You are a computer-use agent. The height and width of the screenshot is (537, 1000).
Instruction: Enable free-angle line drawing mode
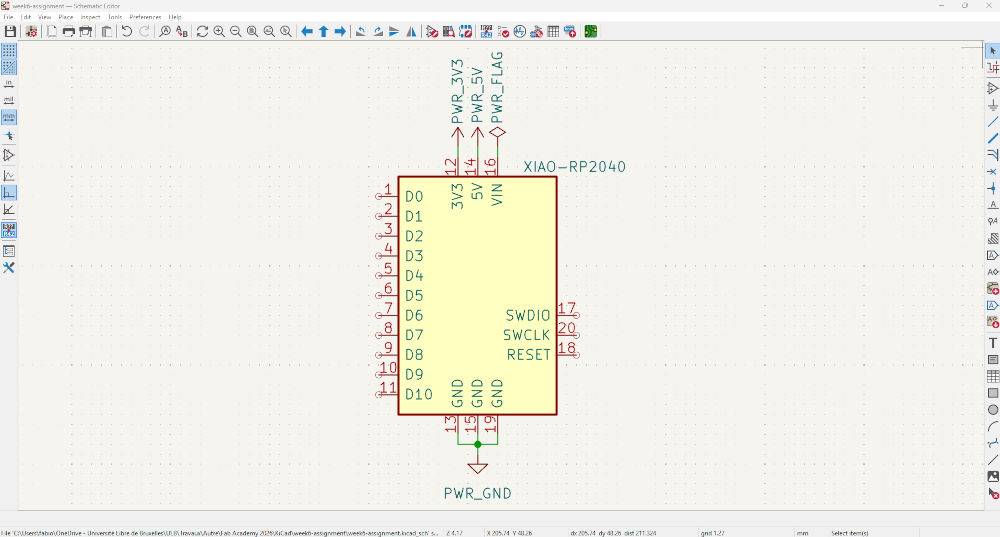point(9,176)
